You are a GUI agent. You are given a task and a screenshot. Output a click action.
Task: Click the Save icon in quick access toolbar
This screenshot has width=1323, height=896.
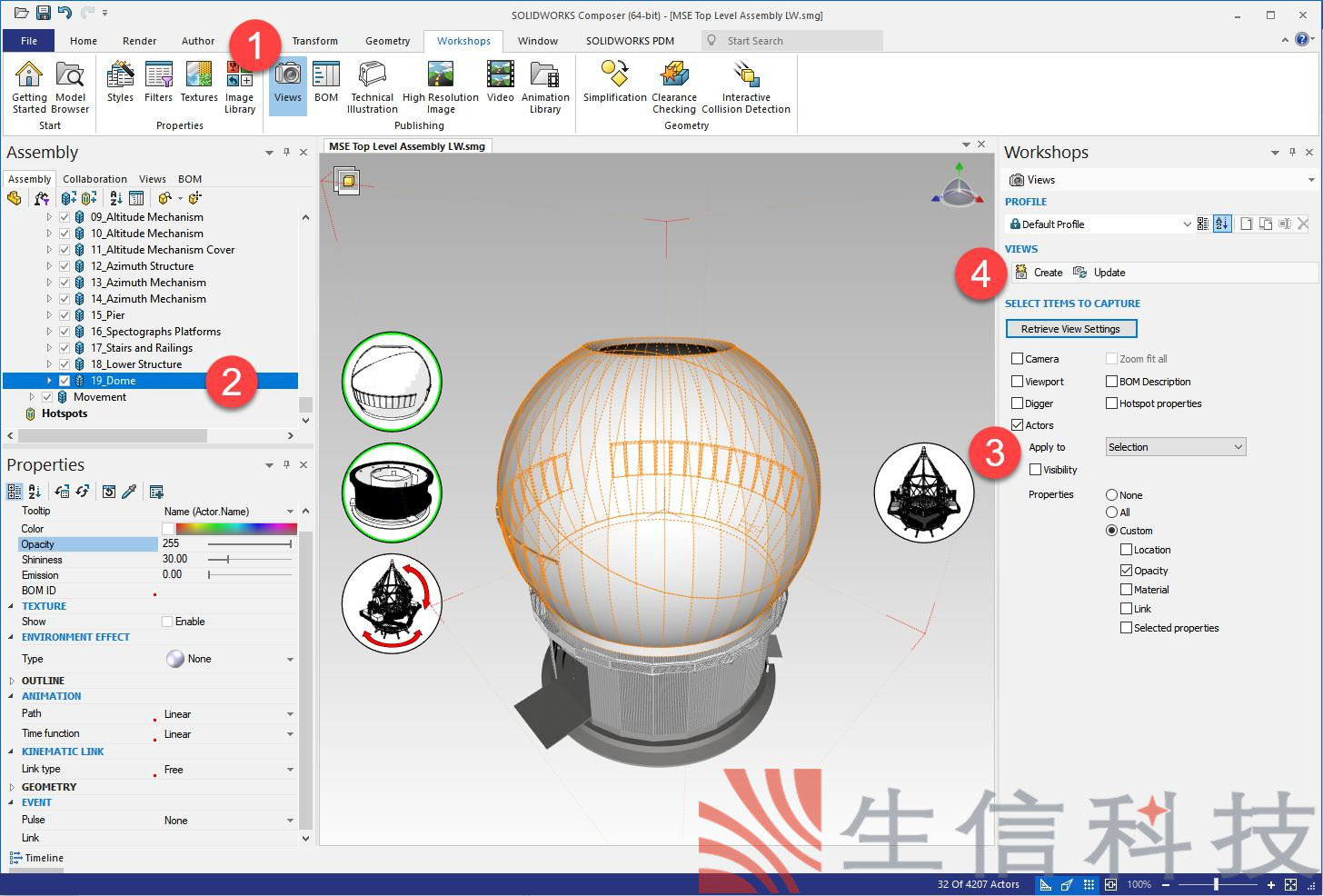pos(43,14)
